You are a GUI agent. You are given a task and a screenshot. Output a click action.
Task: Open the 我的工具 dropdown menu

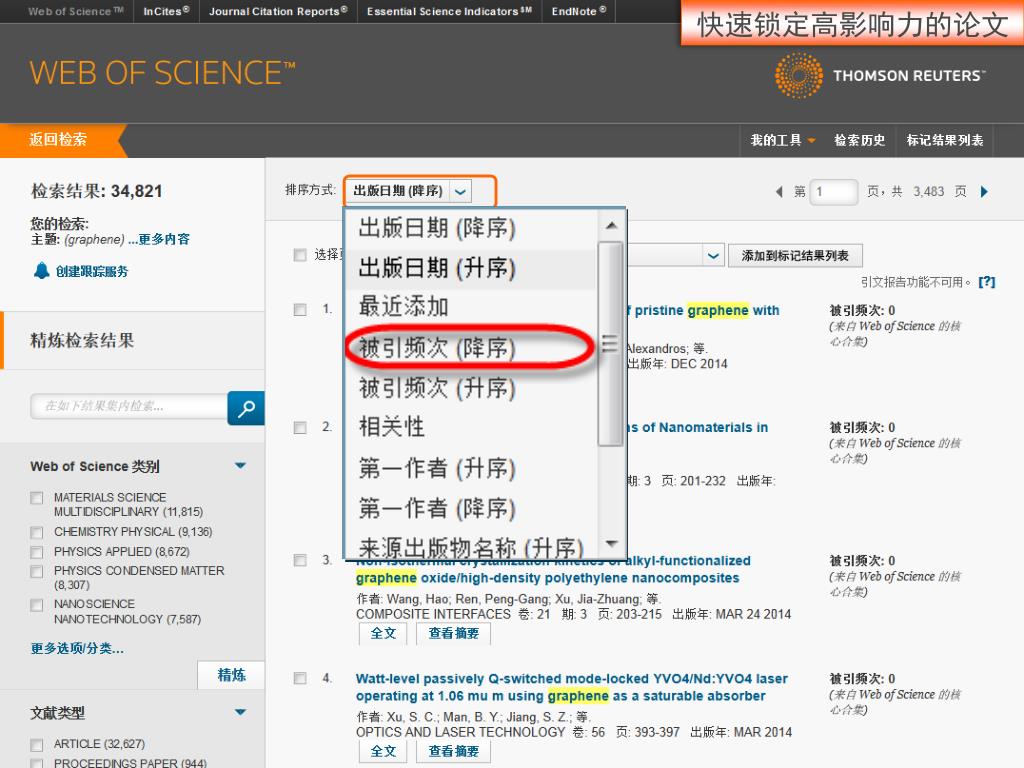[782, 140]
